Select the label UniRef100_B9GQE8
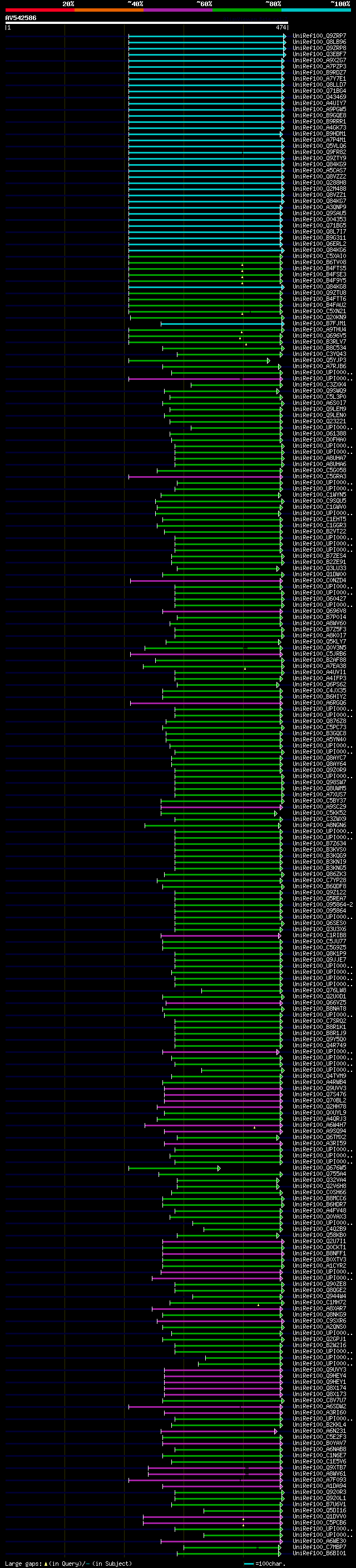The image size is (356, 1568). [x=319, y=116]
